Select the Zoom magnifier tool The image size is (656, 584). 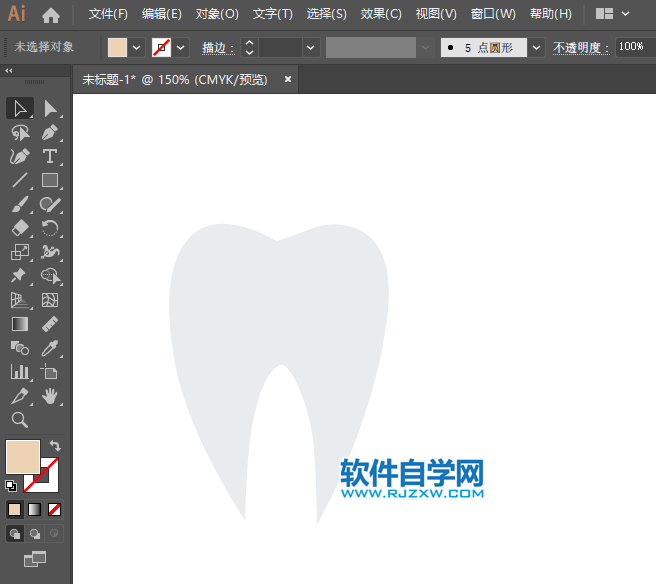point(19,420)
